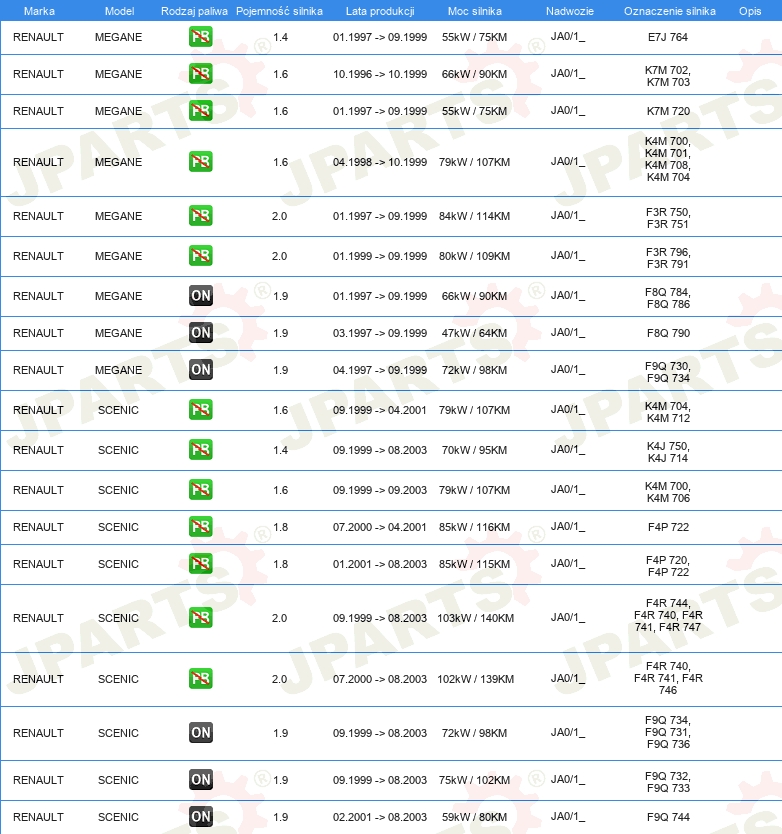Click power value 84kW / 114KM

tap(474, 216)
